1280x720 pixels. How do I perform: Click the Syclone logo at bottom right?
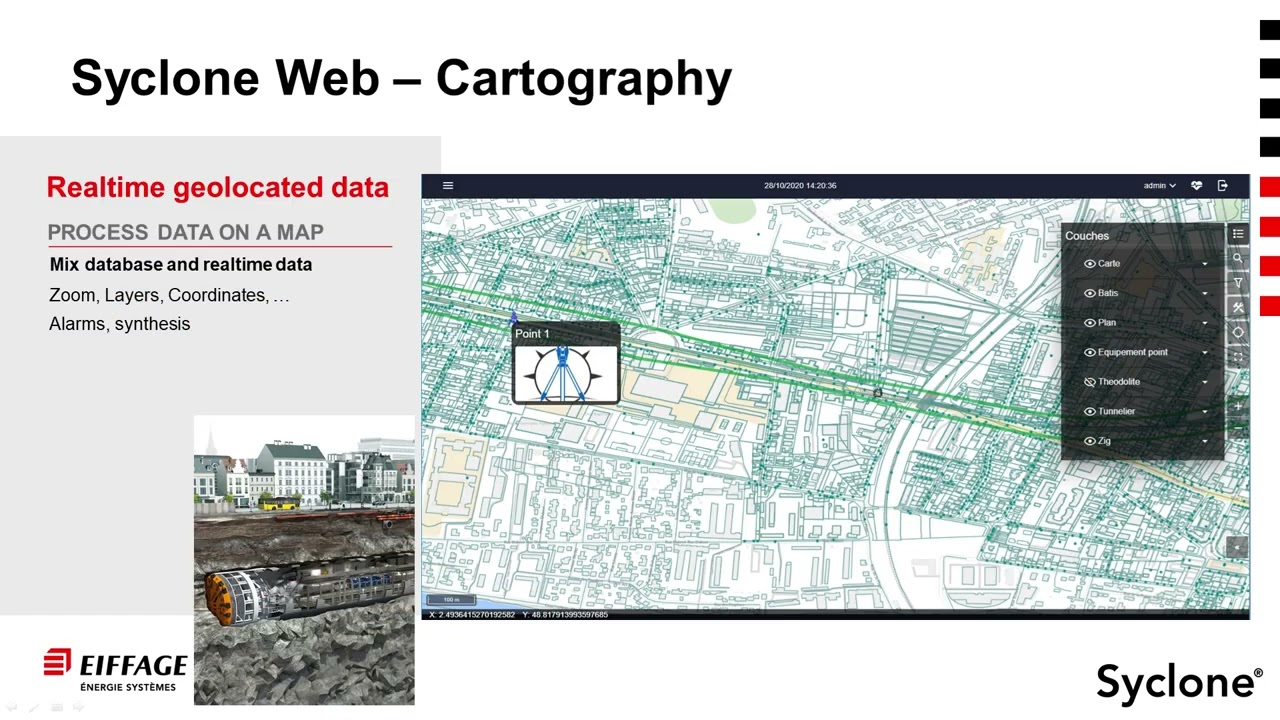pos(1179,682)
